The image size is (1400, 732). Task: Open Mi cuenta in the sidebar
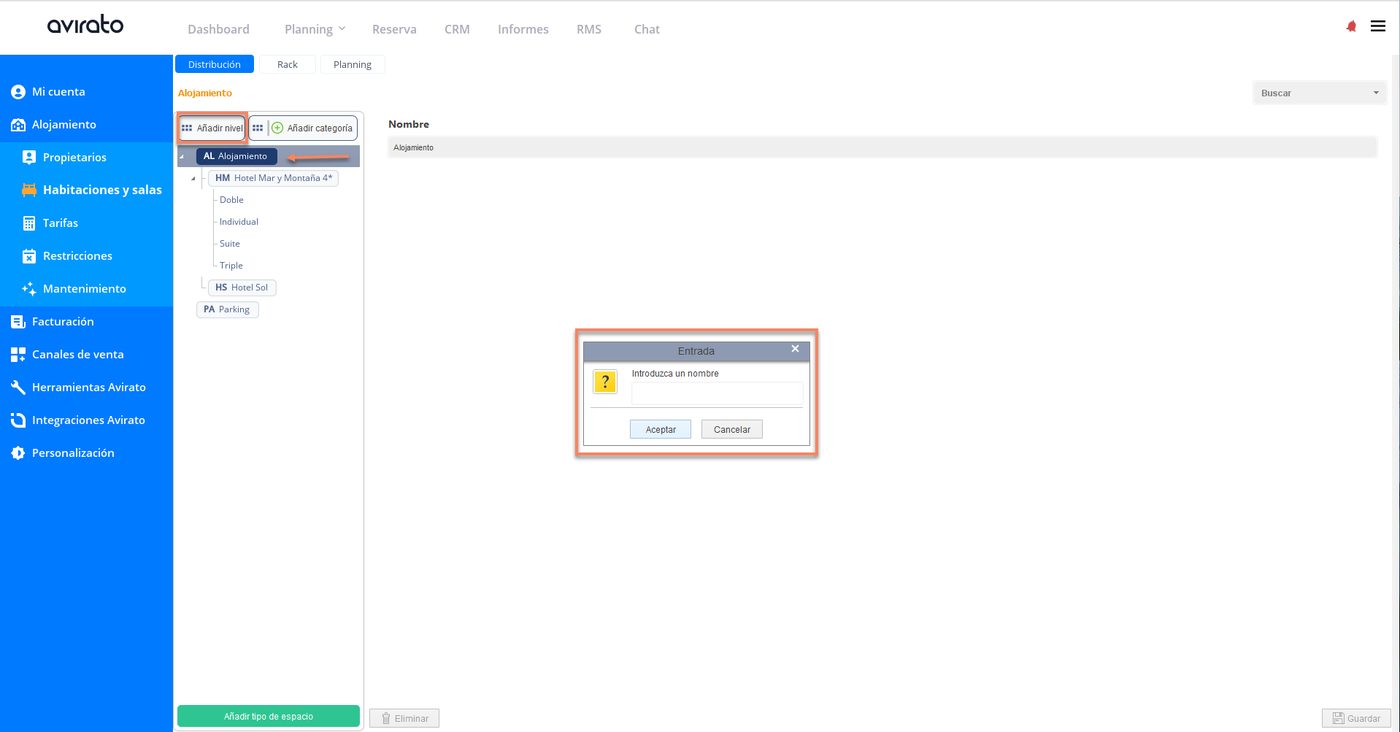(x=58, y=92)
